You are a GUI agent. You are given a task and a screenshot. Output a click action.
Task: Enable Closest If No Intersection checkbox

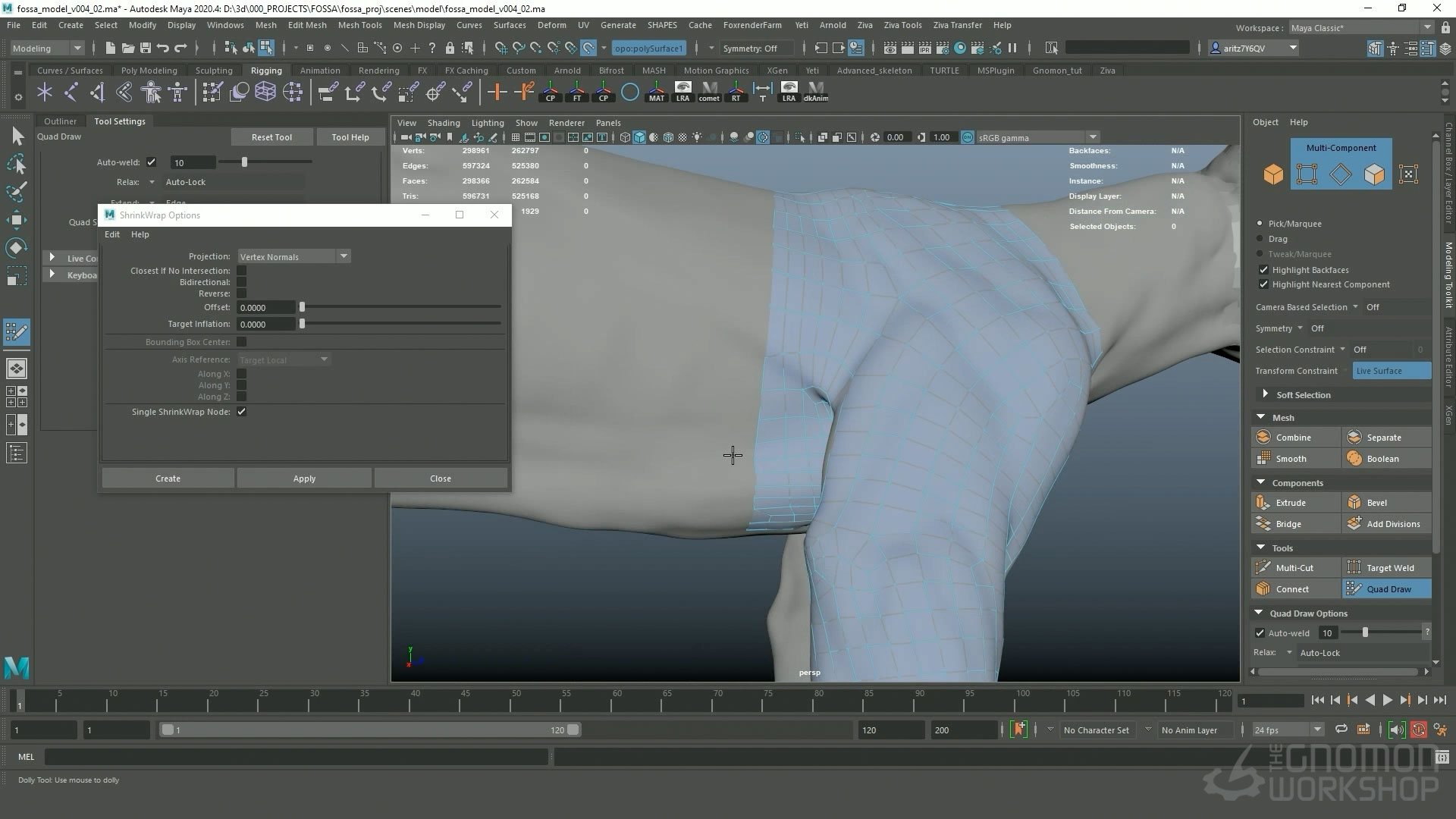241,271
